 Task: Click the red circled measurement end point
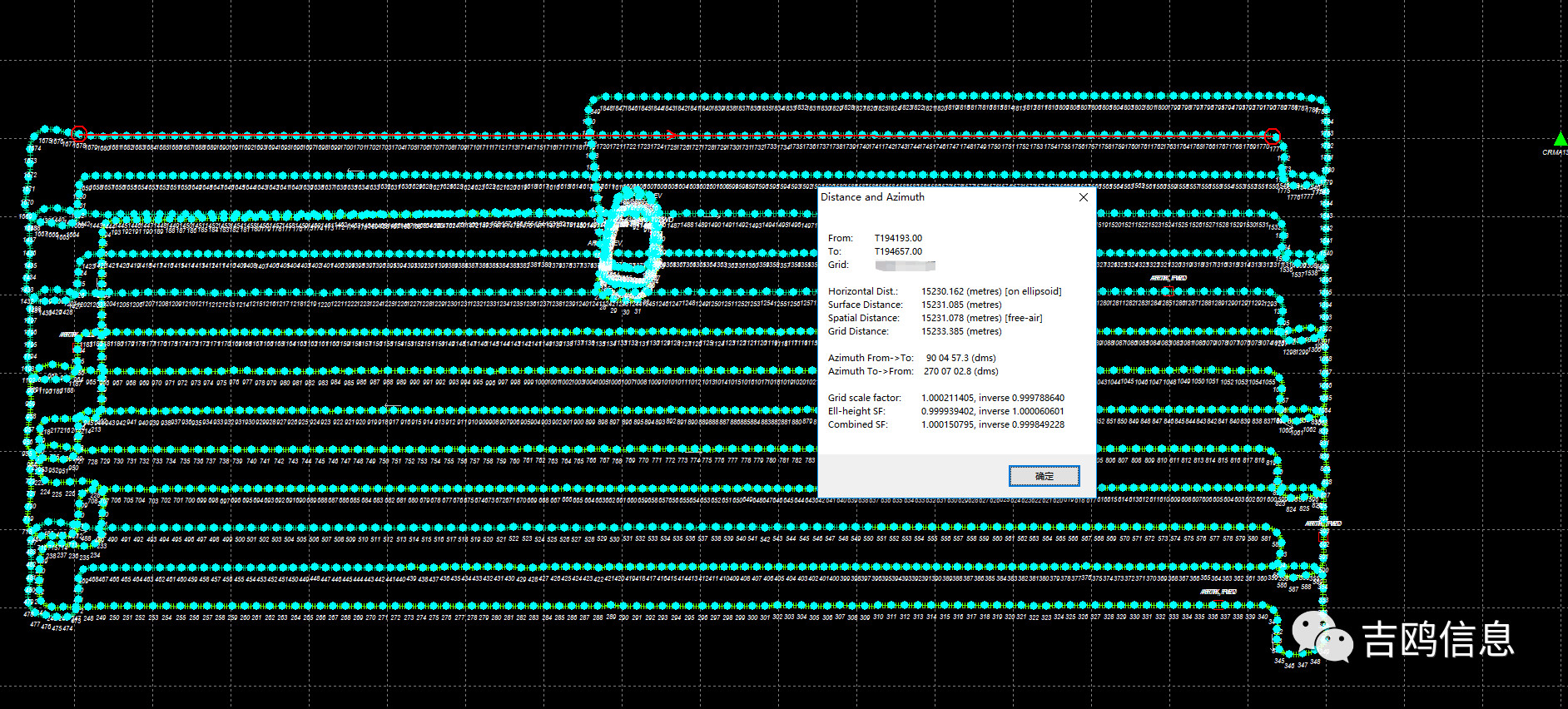click(x=1272, y=136)
